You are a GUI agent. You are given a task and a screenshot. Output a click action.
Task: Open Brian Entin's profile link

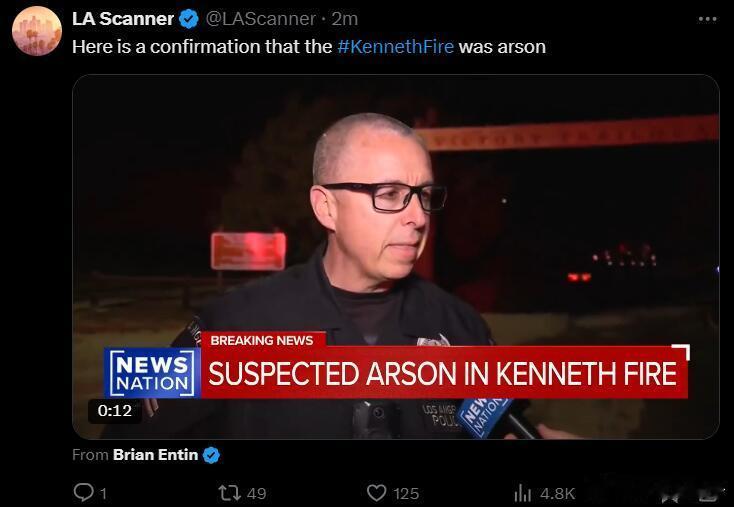[x=155, y=455]
